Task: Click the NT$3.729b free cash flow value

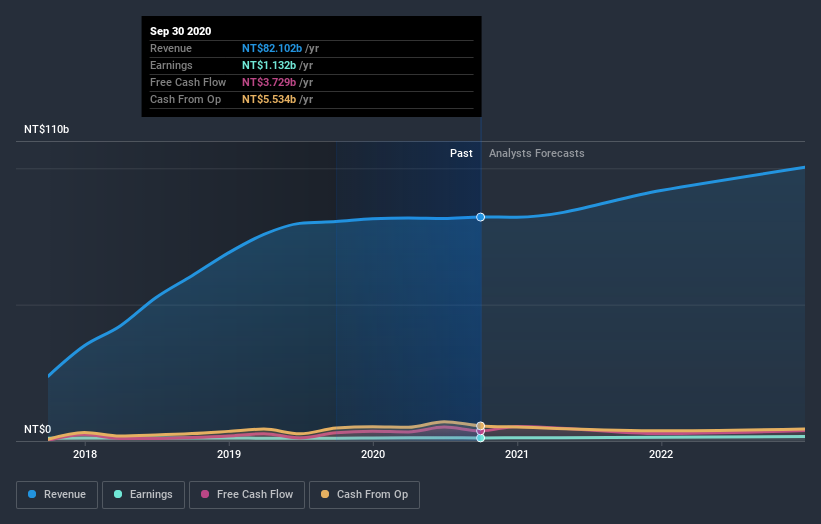Action: click(x=269, y=82)
